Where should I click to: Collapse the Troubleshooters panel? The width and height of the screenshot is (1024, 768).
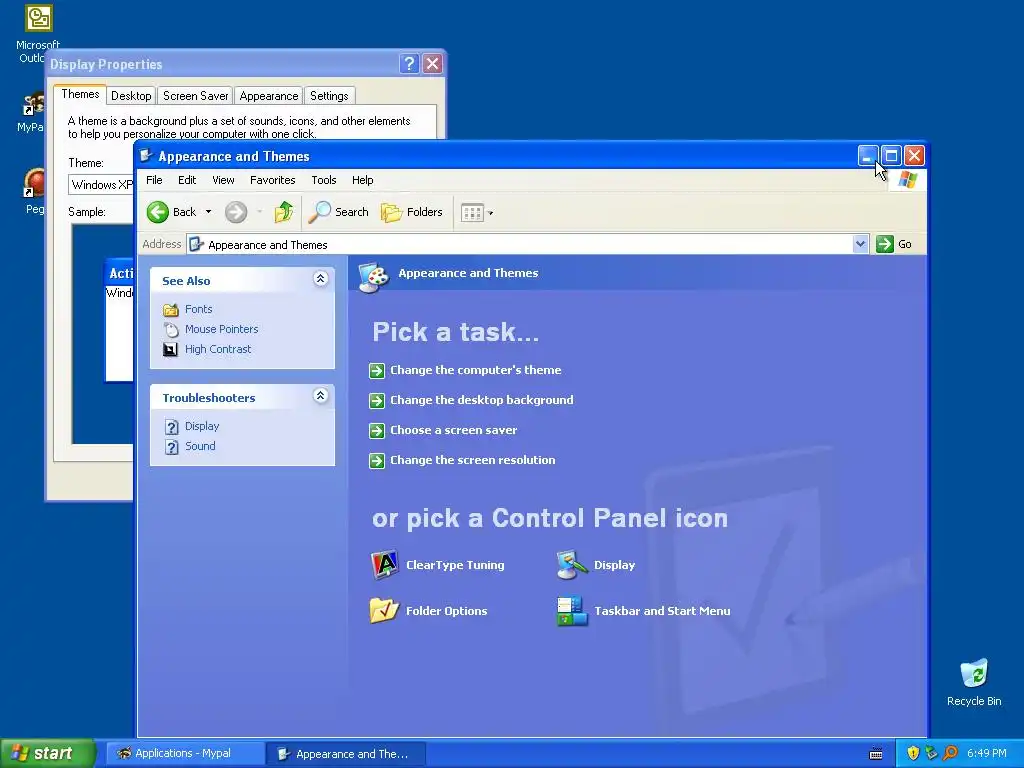click(320, 396)
